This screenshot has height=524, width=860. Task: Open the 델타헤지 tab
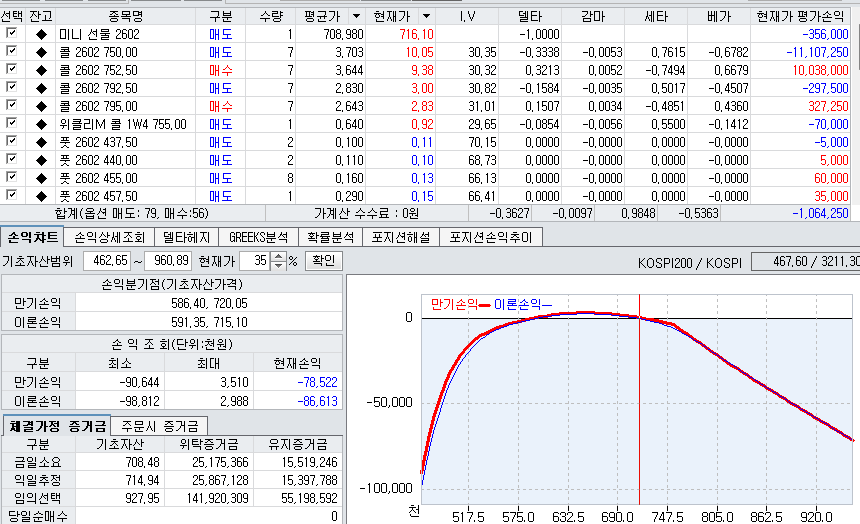tap(186, 237)
